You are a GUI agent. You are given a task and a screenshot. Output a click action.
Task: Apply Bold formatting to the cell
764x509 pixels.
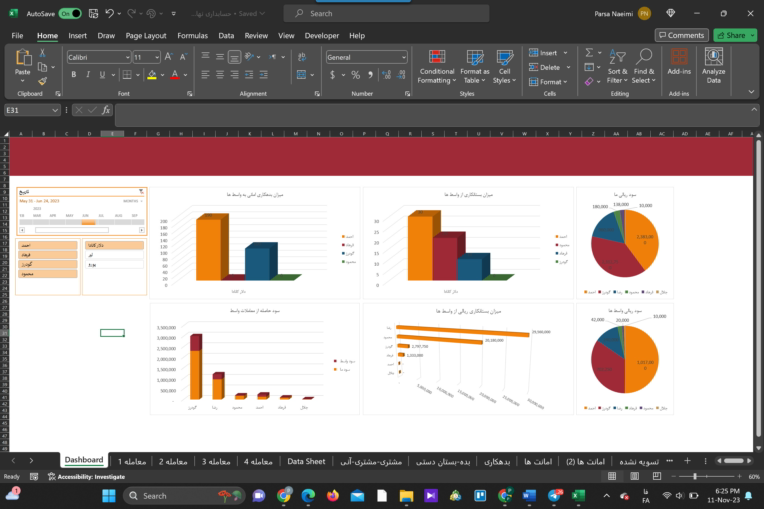73,75
